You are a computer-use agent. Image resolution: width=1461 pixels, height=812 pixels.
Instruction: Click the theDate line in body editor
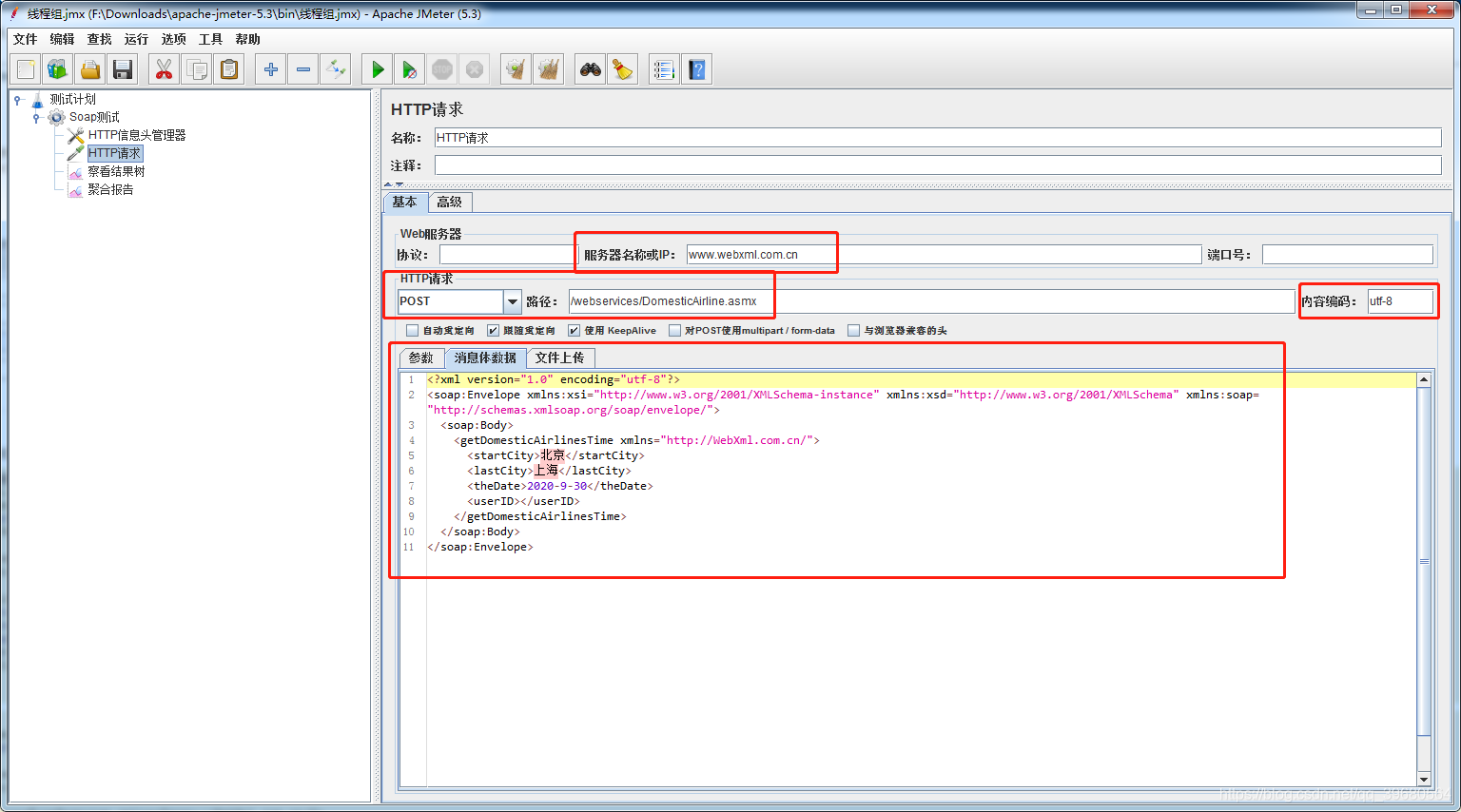pyautogui.click(x=559, y=486)
